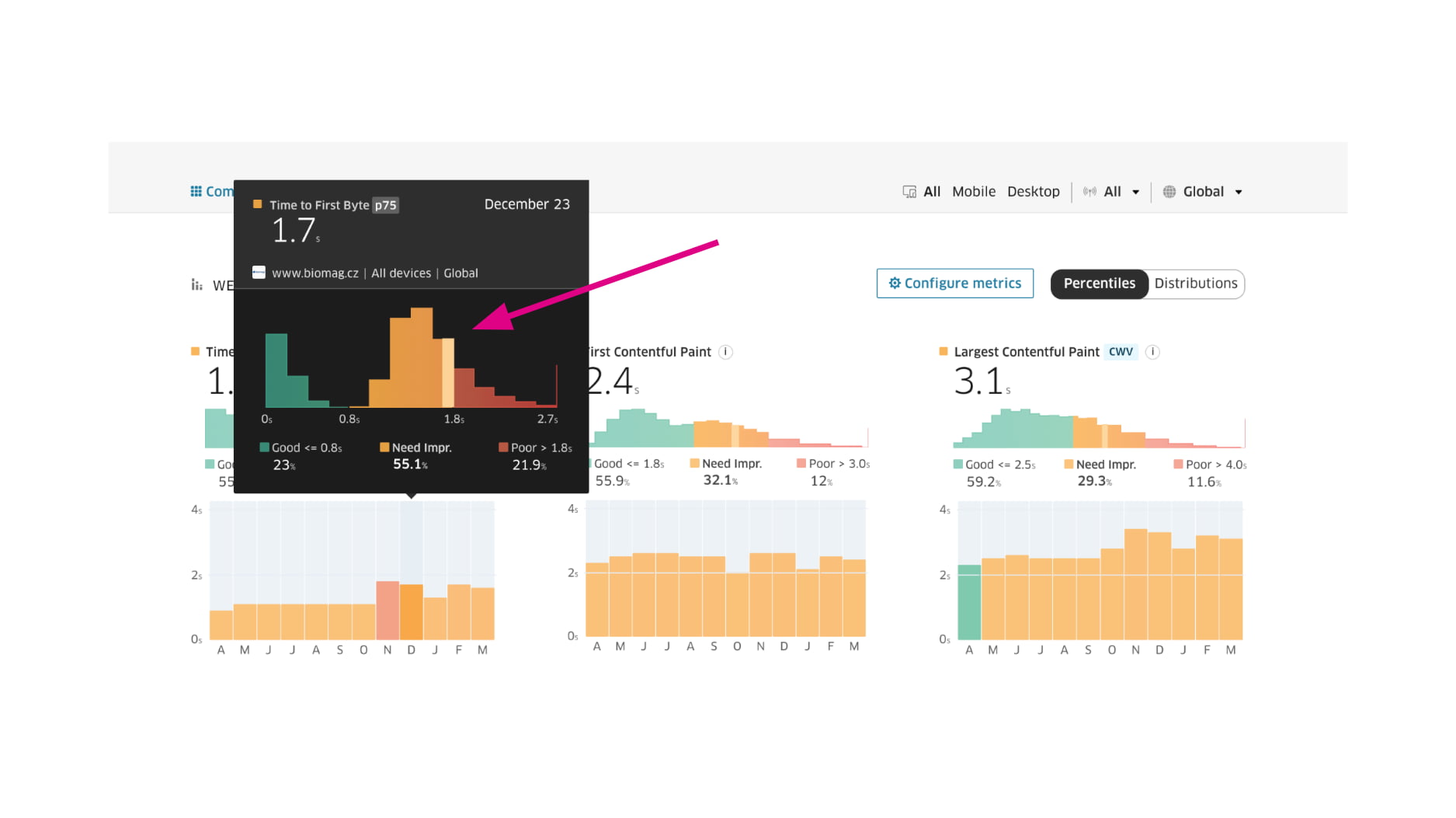Screen dimensions: 1456x818
Task: Switch to Distributions view
Action: point(1195,284)
